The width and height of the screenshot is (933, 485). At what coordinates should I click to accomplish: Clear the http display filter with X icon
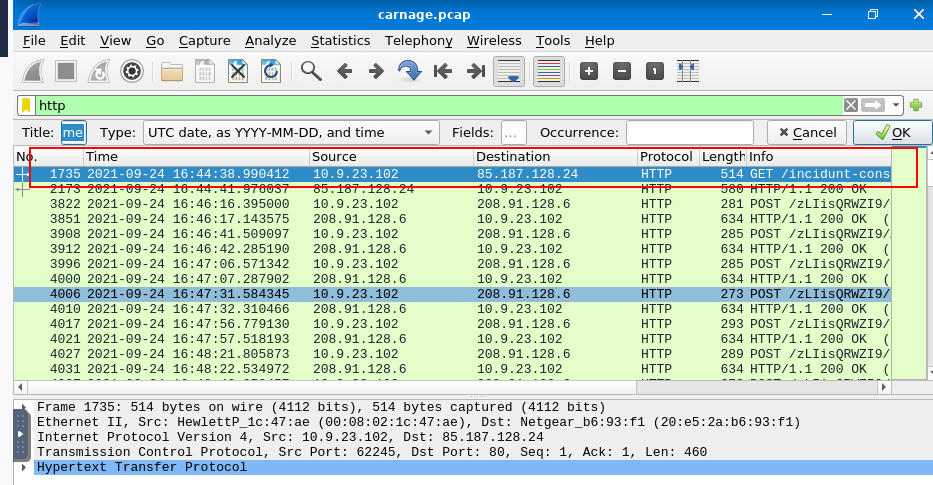(x=850, y=105)
